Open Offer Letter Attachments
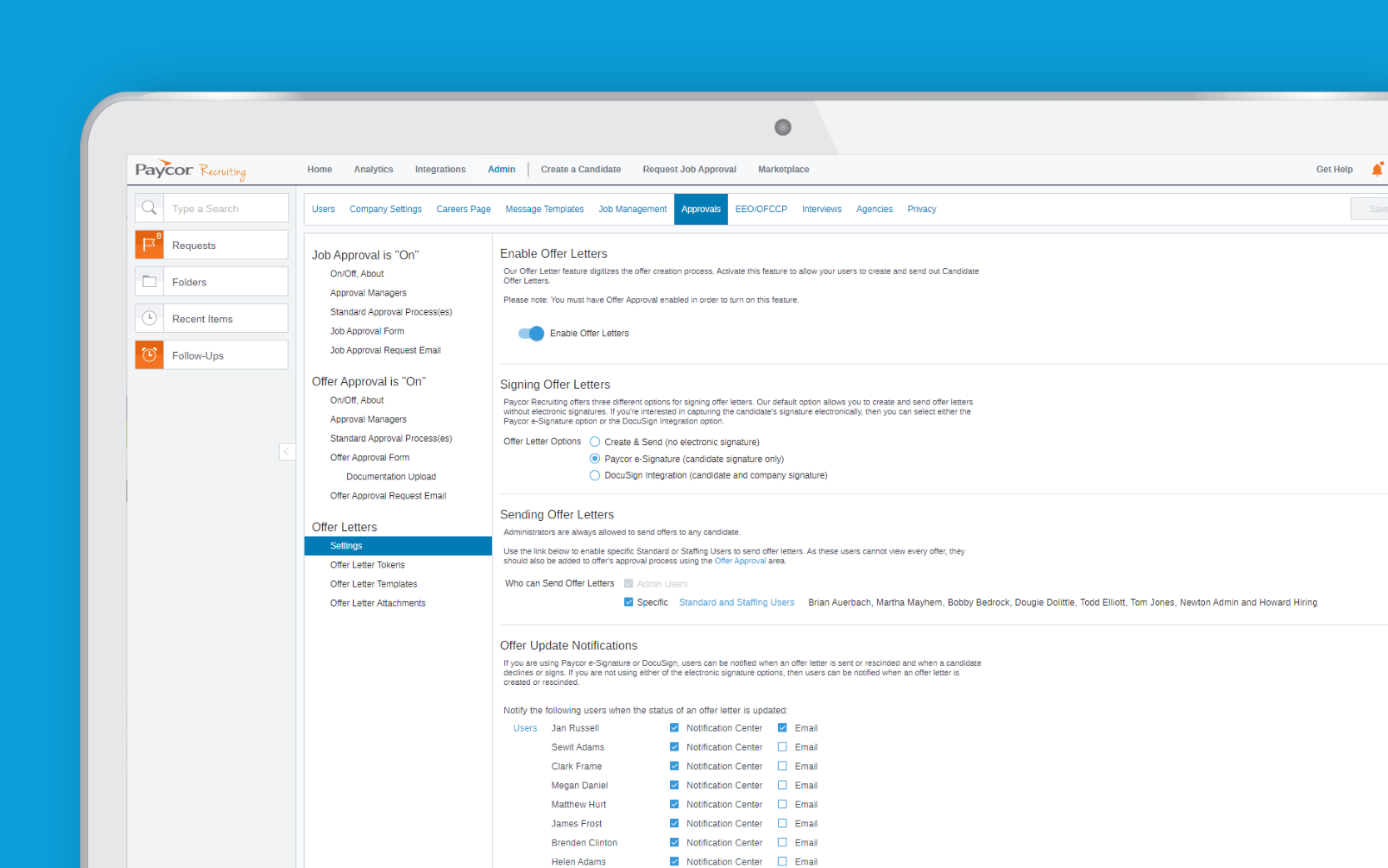Screen dimensions: 1388x868 click(x=378, y=603)
